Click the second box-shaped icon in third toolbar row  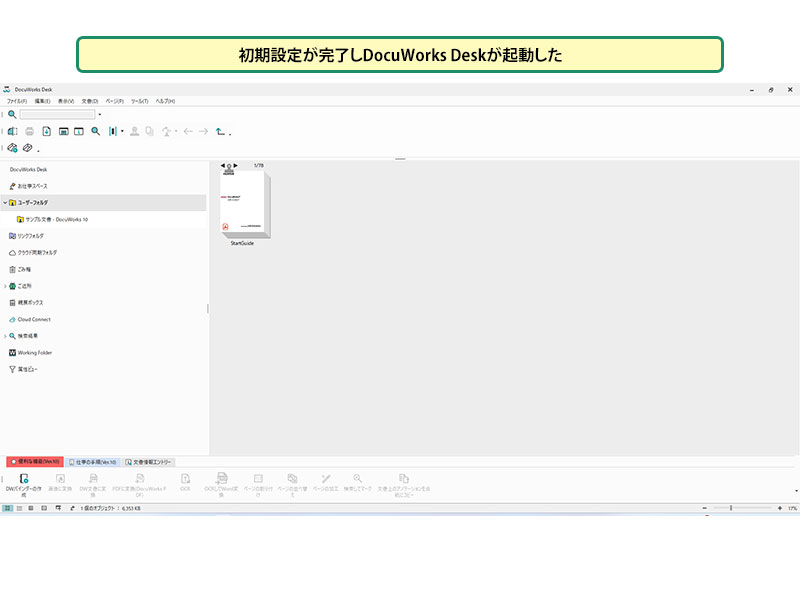pos(28,147)
